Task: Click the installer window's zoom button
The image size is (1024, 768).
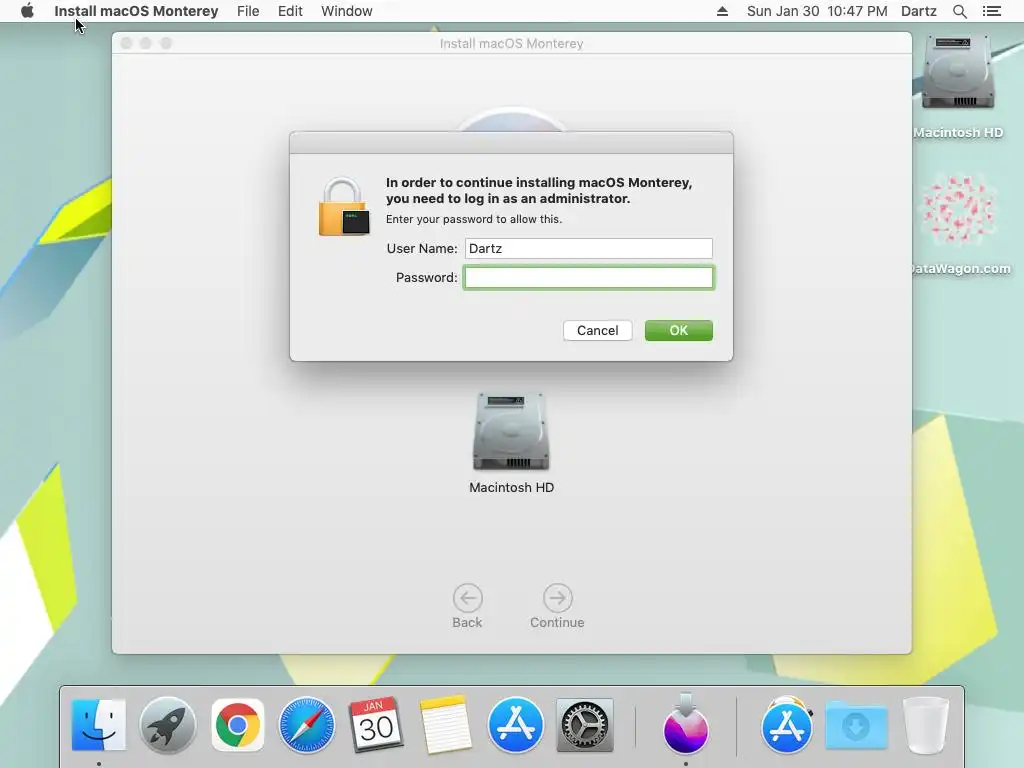Action: click(166, 43)
